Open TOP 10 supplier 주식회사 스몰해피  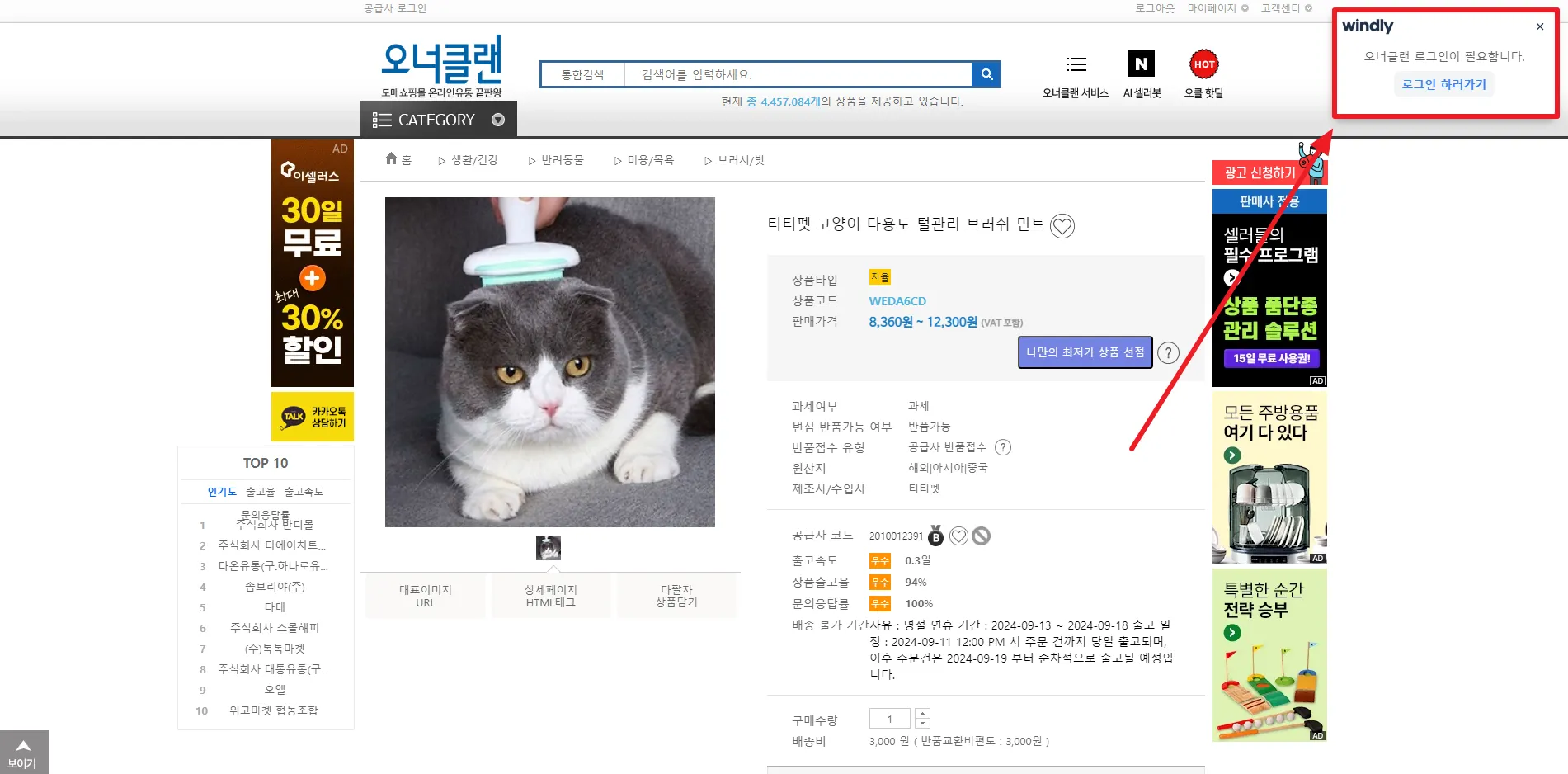point(275,628)
